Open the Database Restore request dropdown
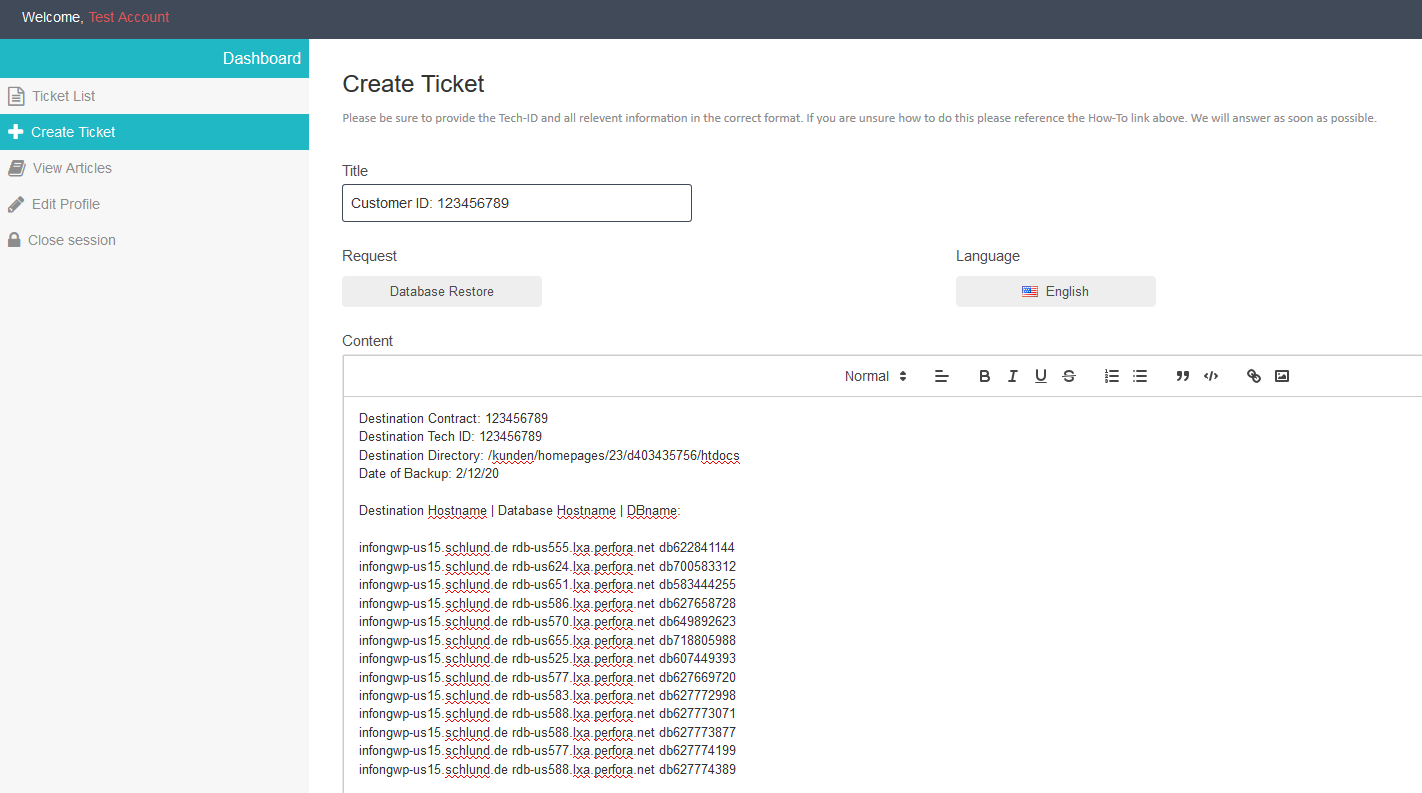1422x793 pixels. coord(442,292)
